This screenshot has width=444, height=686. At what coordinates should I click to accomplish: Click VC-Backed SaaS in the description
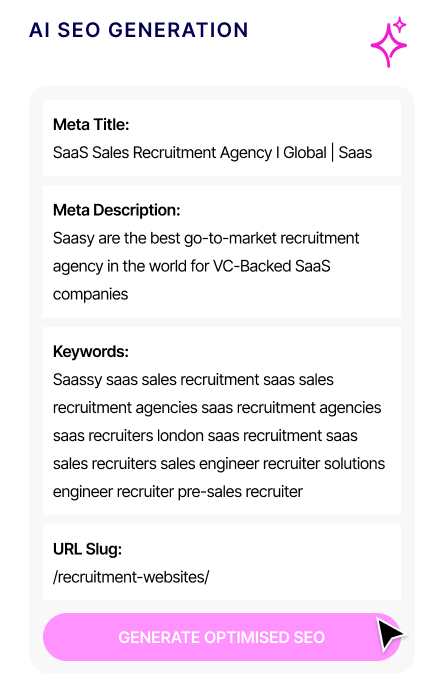[x=272, y=266]
